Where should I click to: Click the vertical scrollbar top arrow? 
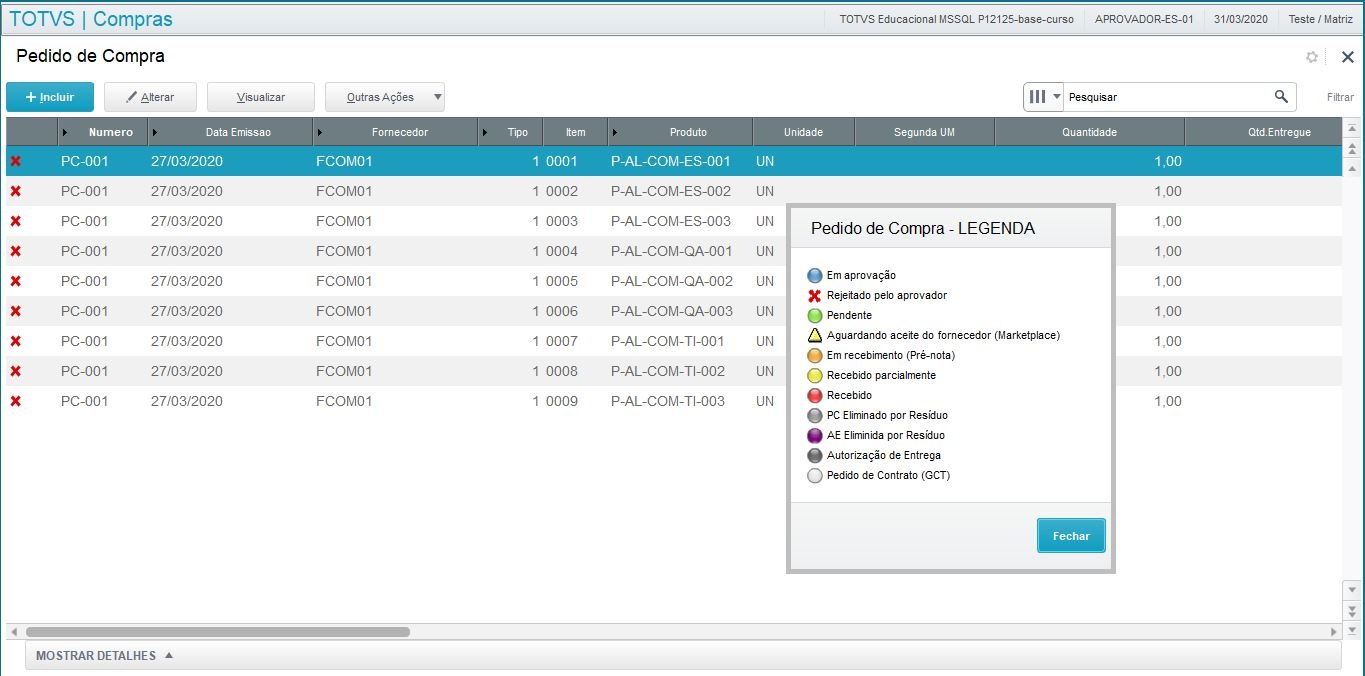pos(1352,129)
